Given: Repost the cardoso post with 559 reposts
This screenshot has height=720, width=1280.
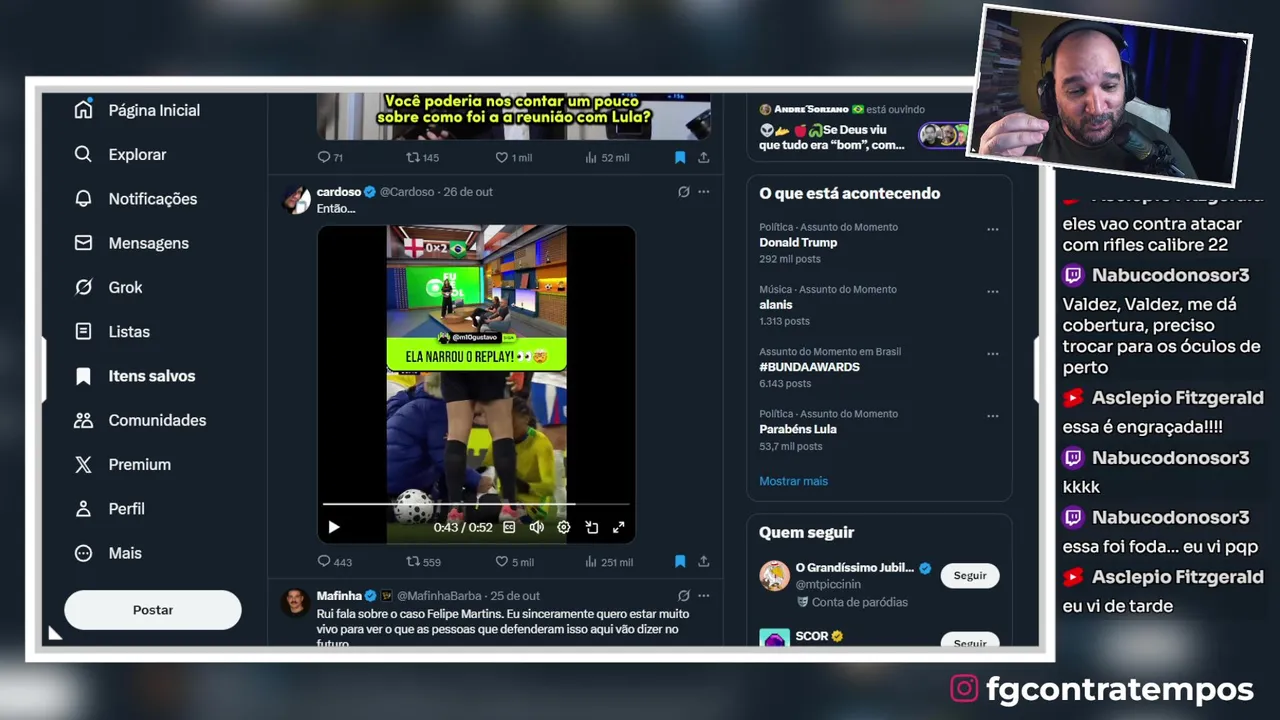Looking at the screenshot, I should pyautogui.click(x=423, y=562).
